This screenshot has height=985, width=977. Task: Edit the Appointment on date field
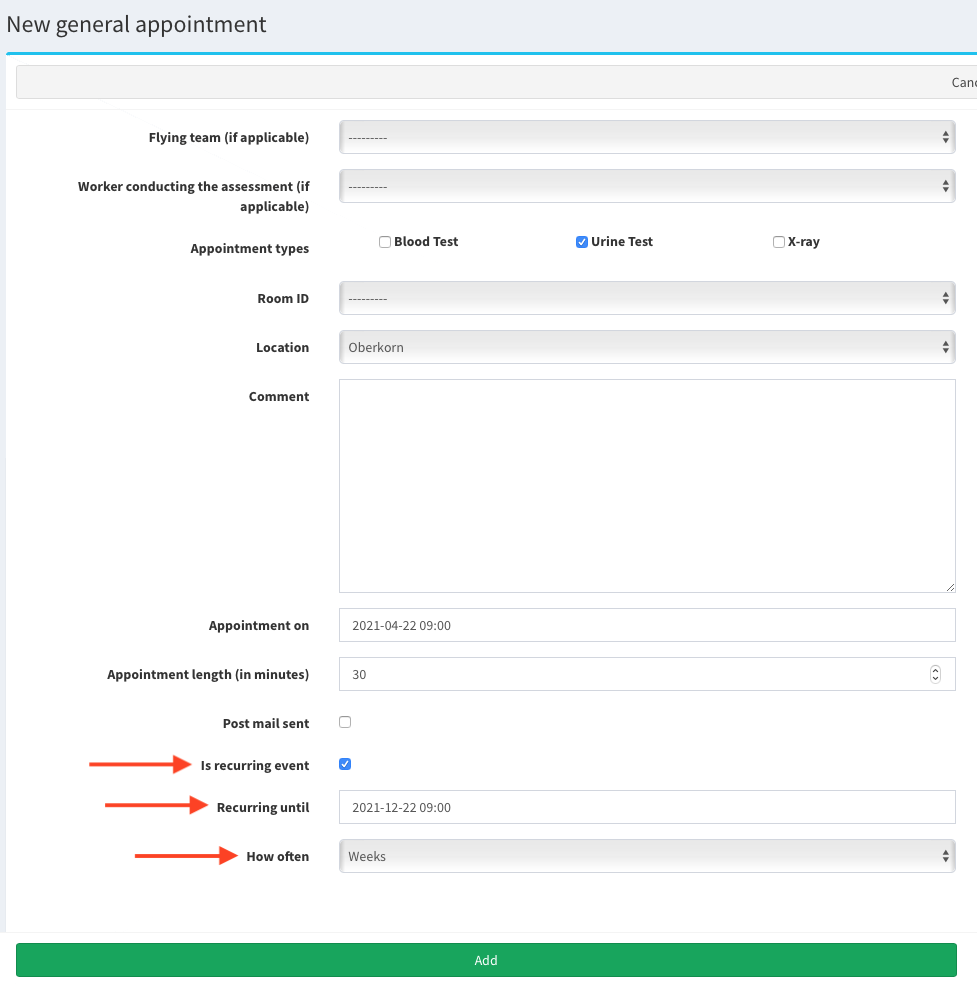[647, 625]
